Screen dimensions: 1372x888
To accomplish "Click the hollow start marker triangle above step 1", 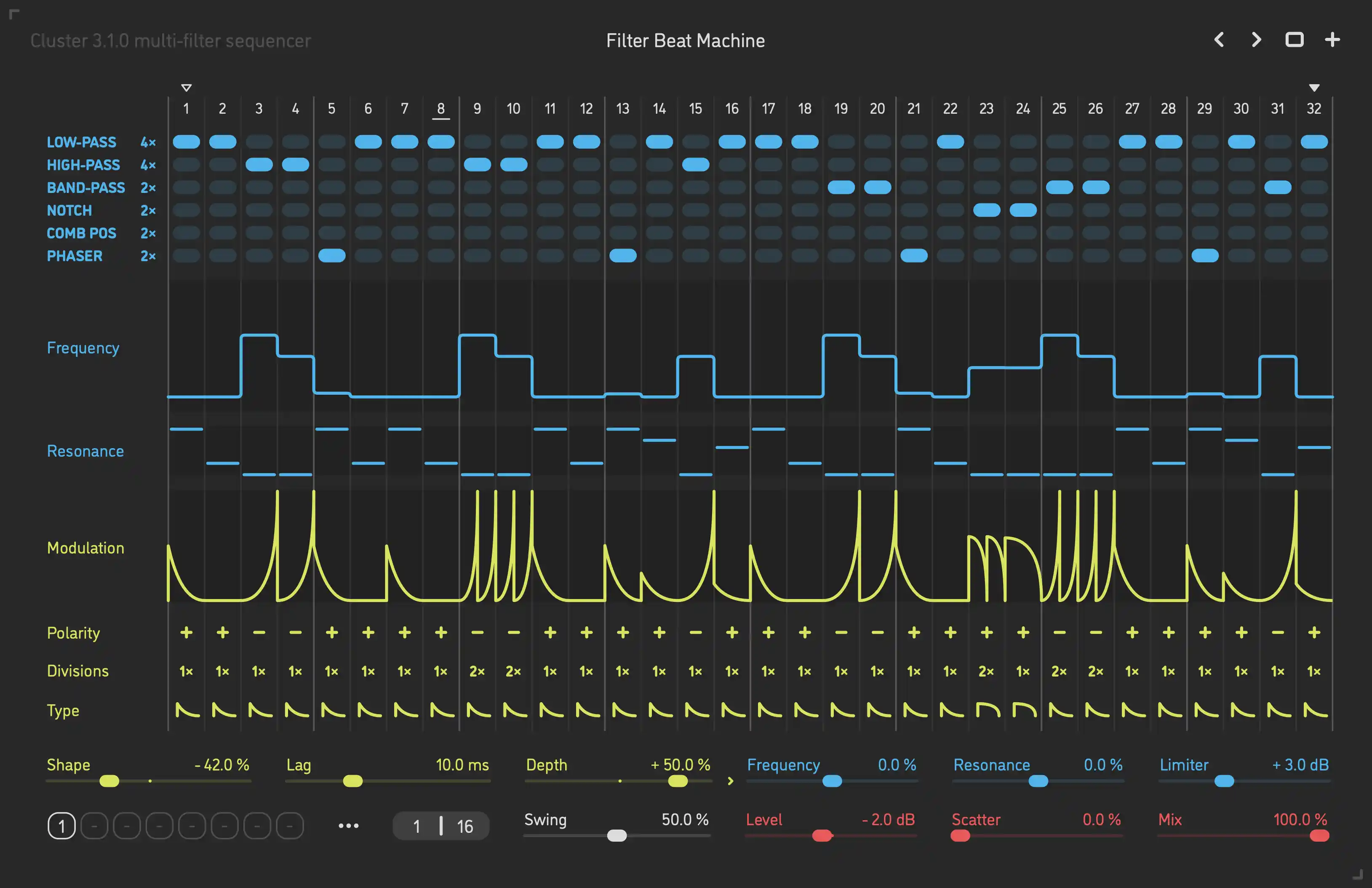I will 186,88.
